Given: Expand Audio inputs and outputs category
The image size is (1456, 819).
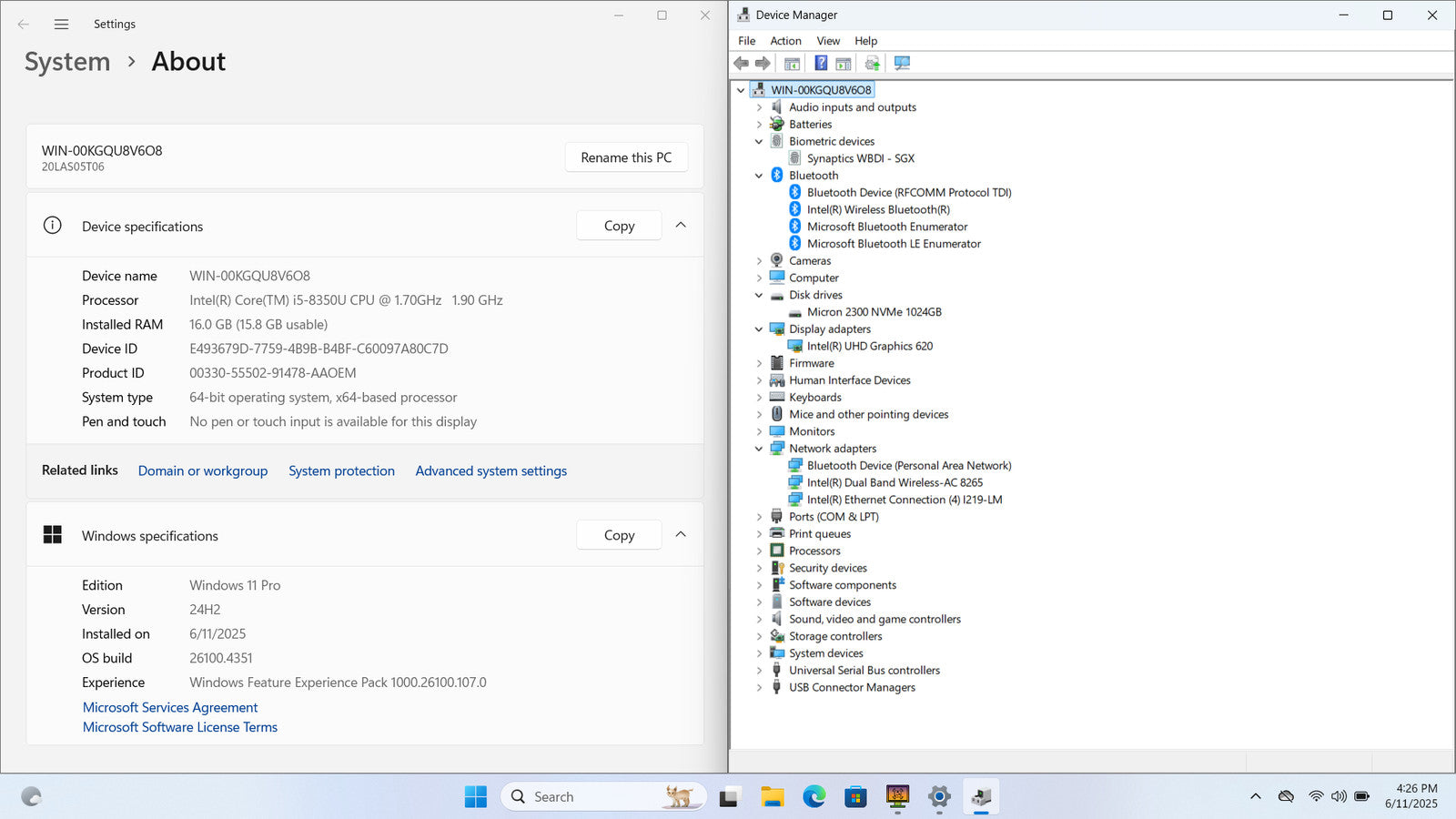Looking at the screenshot, I should coord(759,107).
